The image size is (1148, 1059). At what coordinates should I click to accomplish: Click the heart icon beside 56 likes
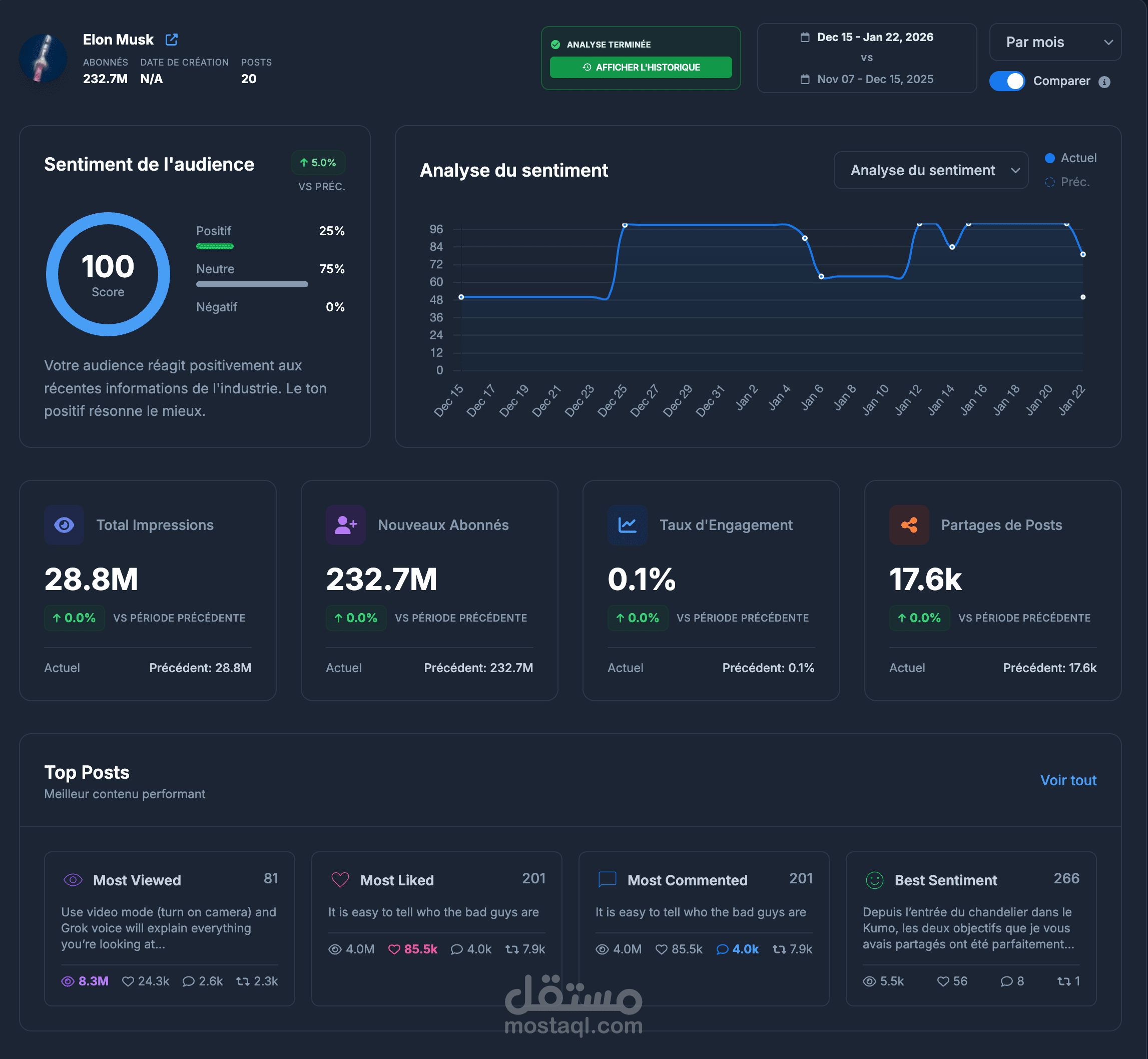click(943, 981)
